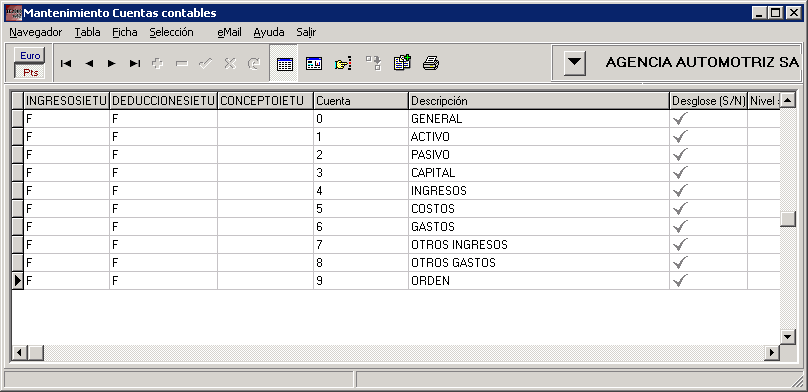Open Tabla menu
This screenshot has width=808, height=392.
(88, 32)
